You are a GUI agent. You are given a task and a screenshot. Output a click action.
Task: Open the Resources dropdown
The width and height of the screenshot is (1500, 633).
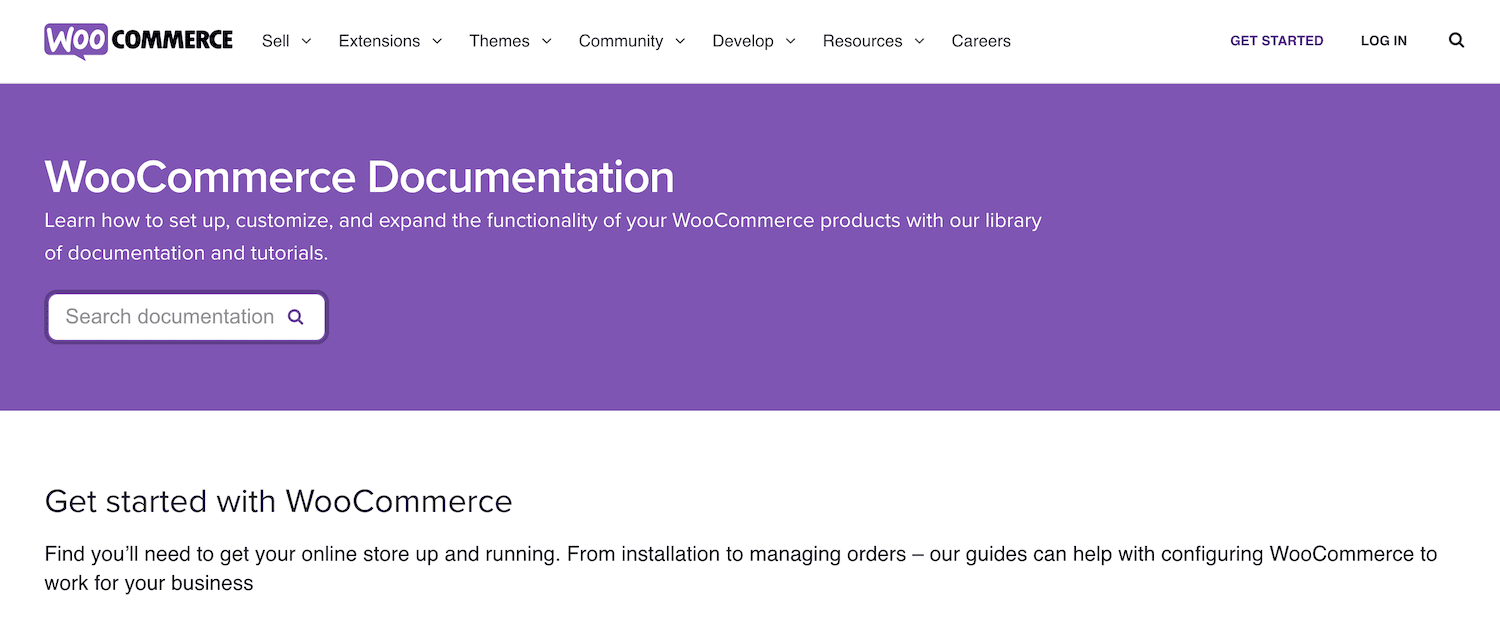862,41
